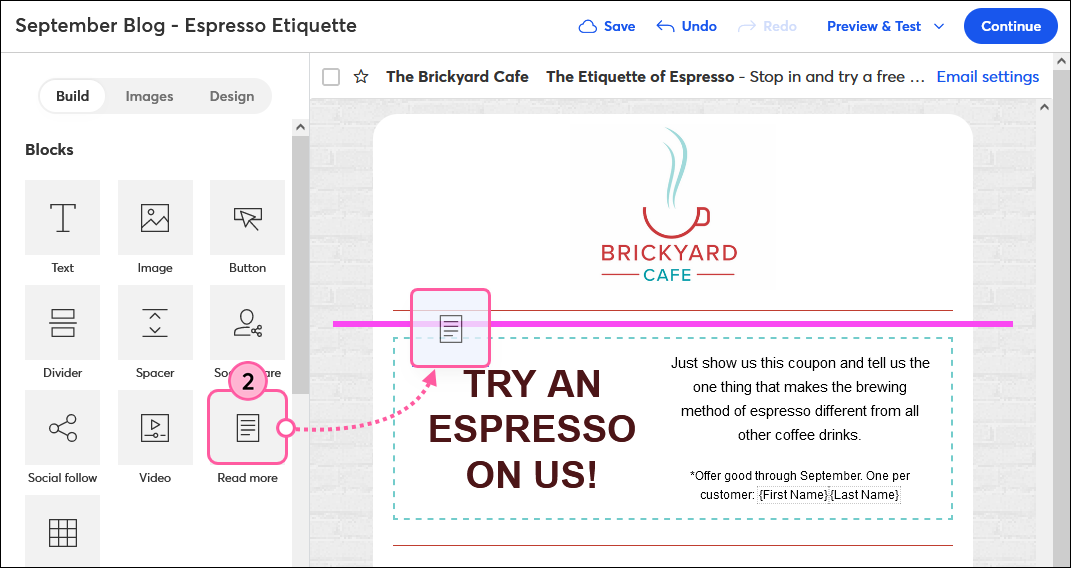Click the email canvas scrollbar up arrow
This screenshot has height=568, width=1071.
(x=1043, y=107)
